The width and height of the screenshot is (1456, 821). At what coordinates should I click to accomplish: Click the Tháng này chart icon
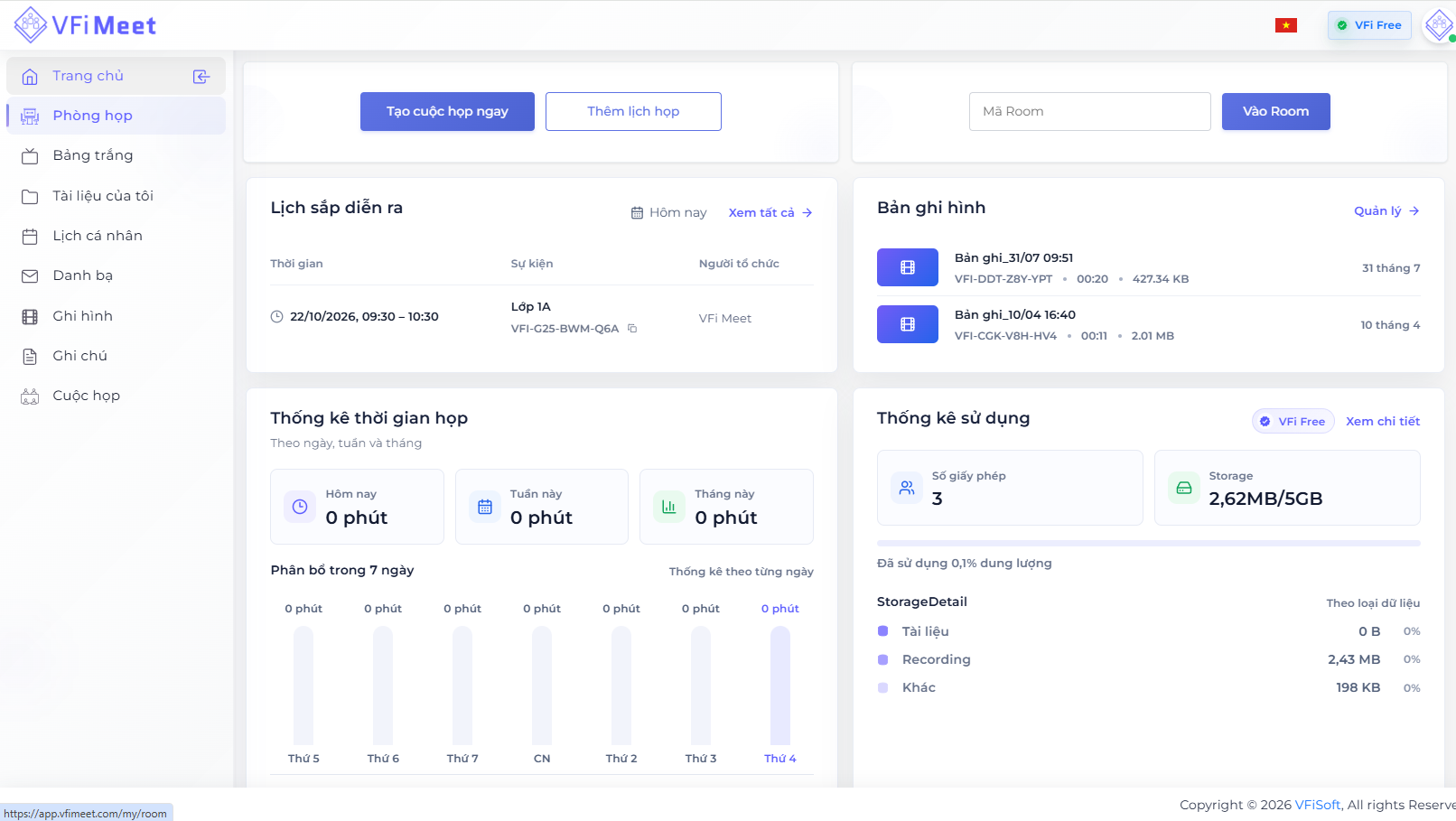[669, 507]
